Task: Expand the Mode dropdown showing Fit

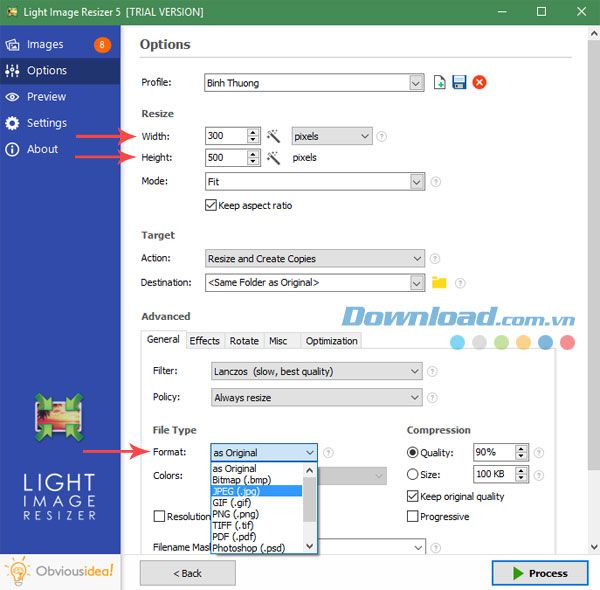Action: tap(417, 181)
